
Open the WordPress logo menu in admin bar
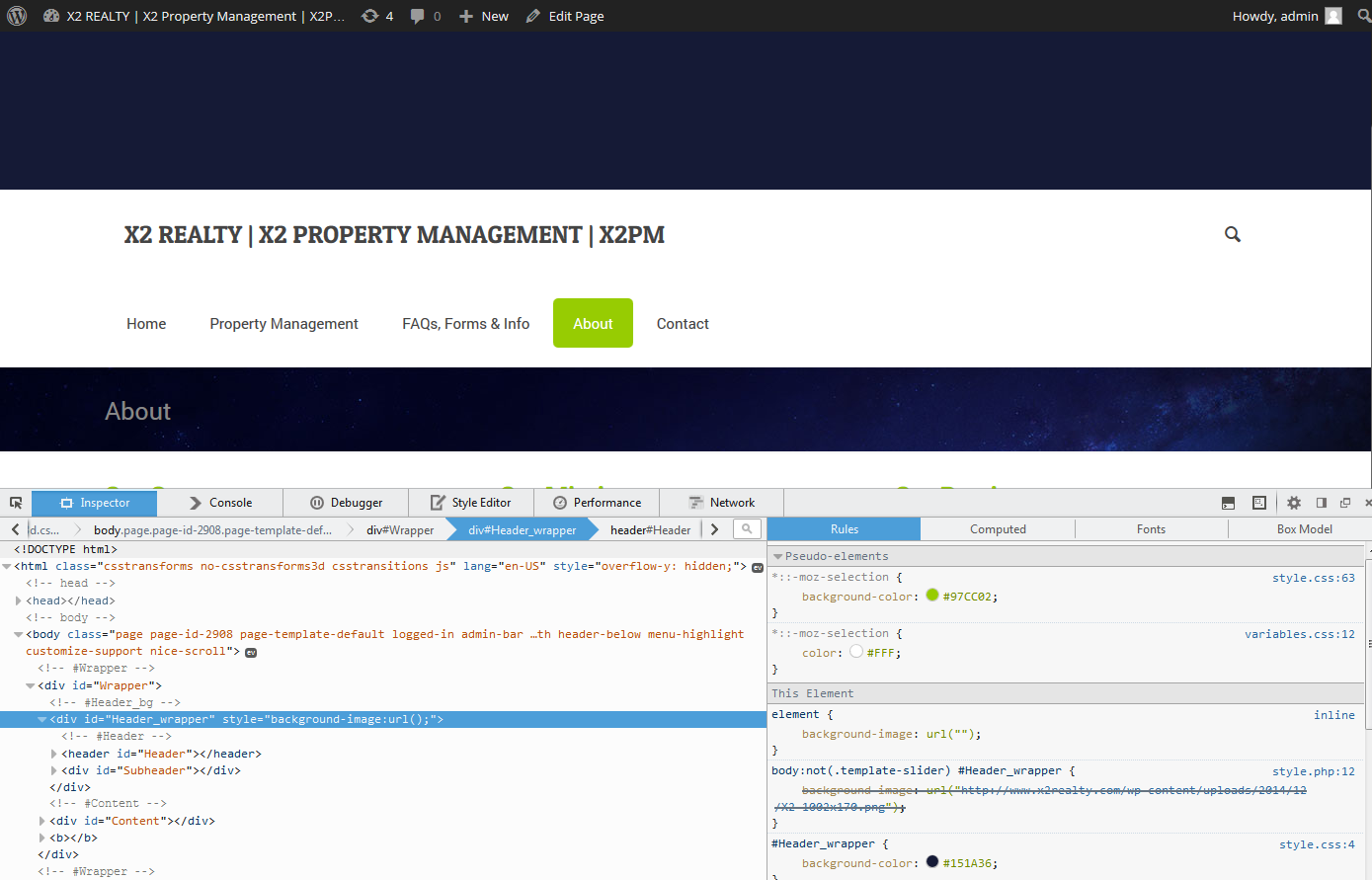pos(17,16)
